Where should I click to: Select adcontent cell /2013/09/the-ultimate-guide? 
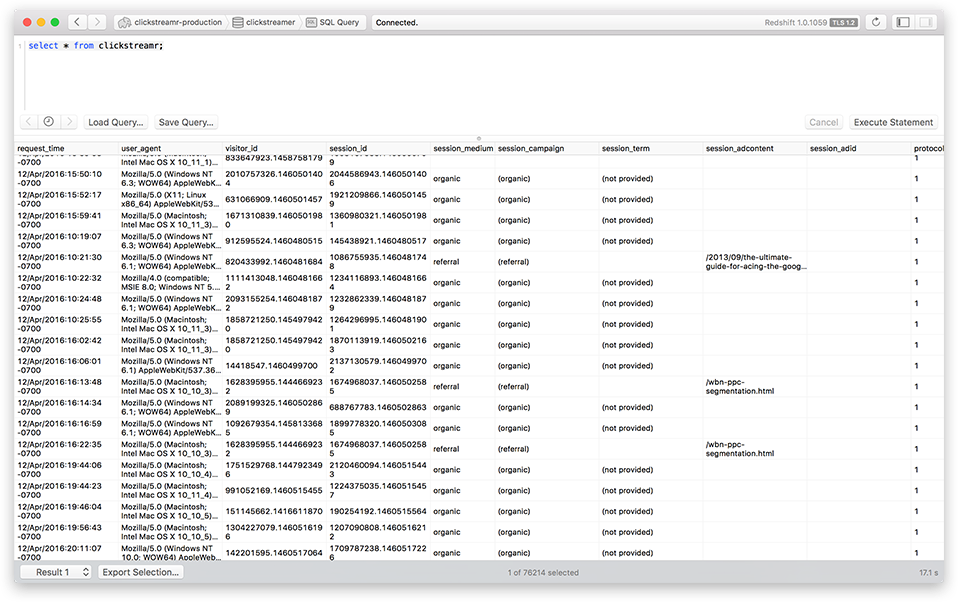[755, 262]
